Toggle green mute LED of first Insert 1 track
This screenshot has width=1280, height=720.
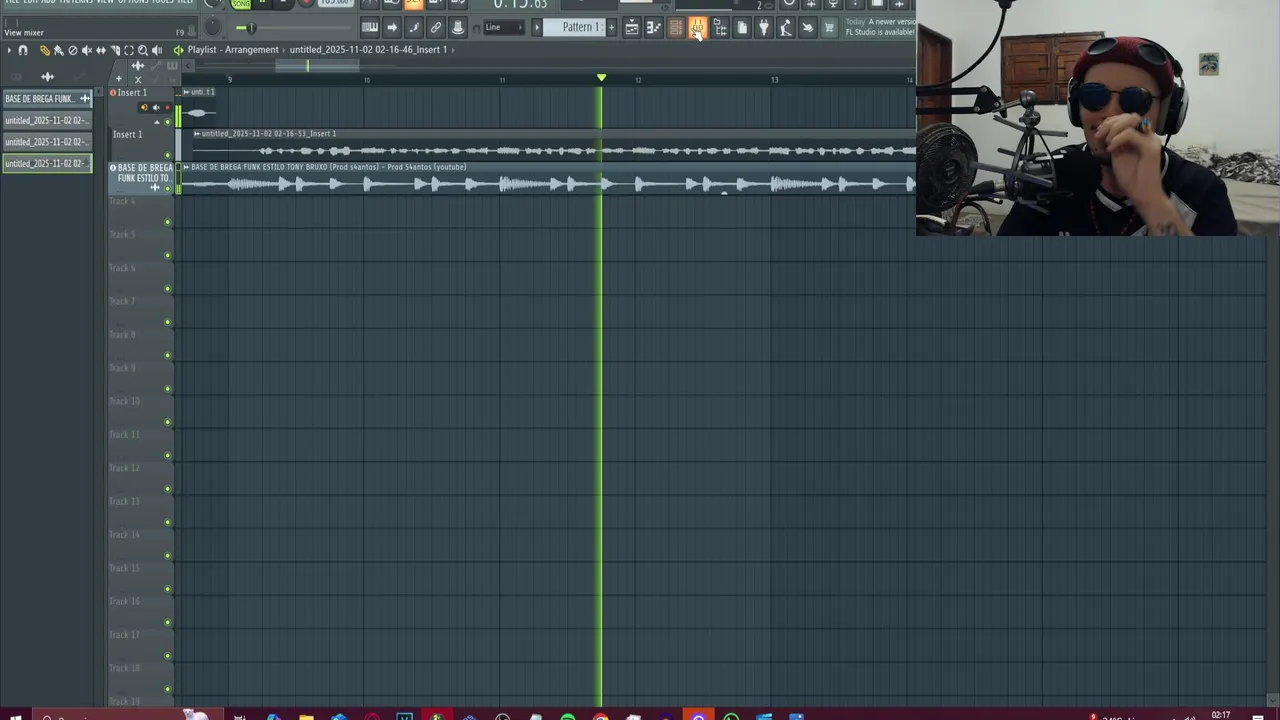(167, 122)
